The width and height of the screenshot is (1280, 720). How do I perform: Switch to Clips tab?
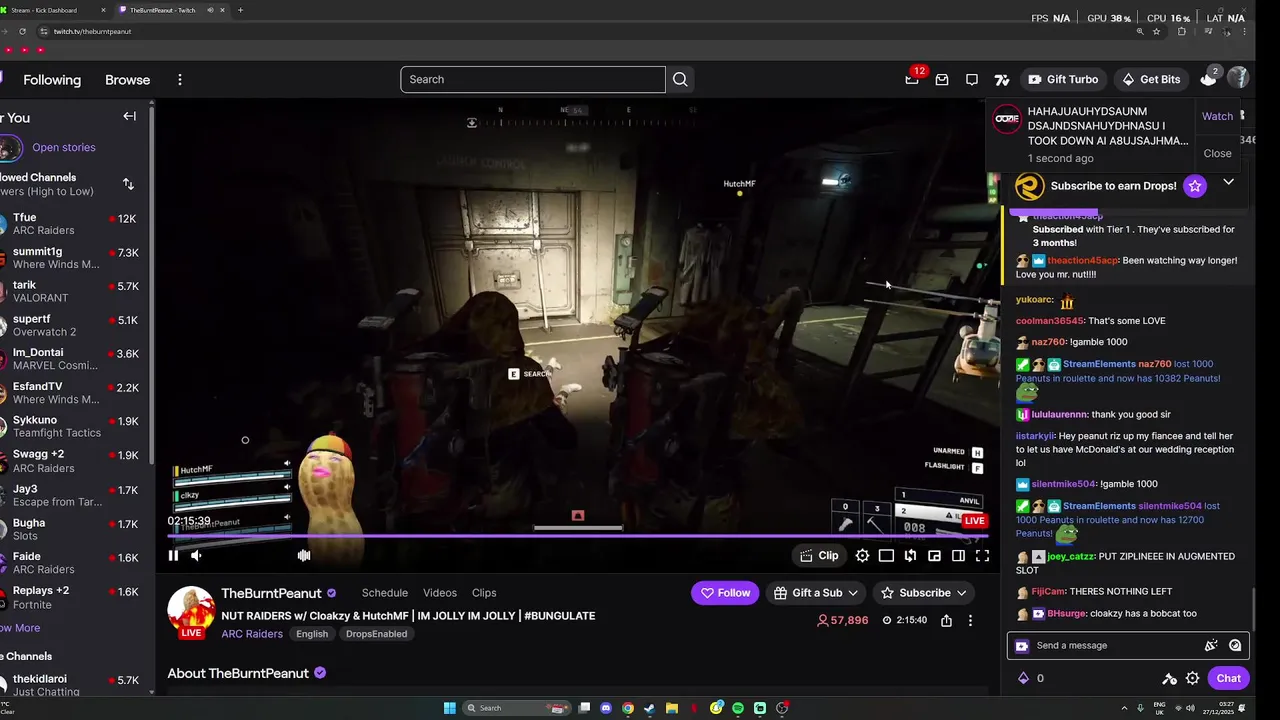484,593
